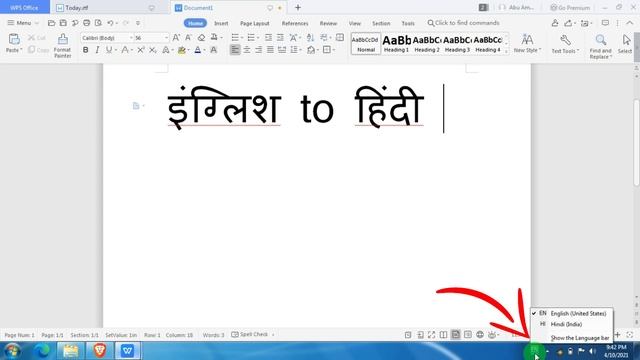The image size is (640, 360).
Task: Decrease font size with Shrink Font icon
Action: pyautogui.click(x=188, y=38)
